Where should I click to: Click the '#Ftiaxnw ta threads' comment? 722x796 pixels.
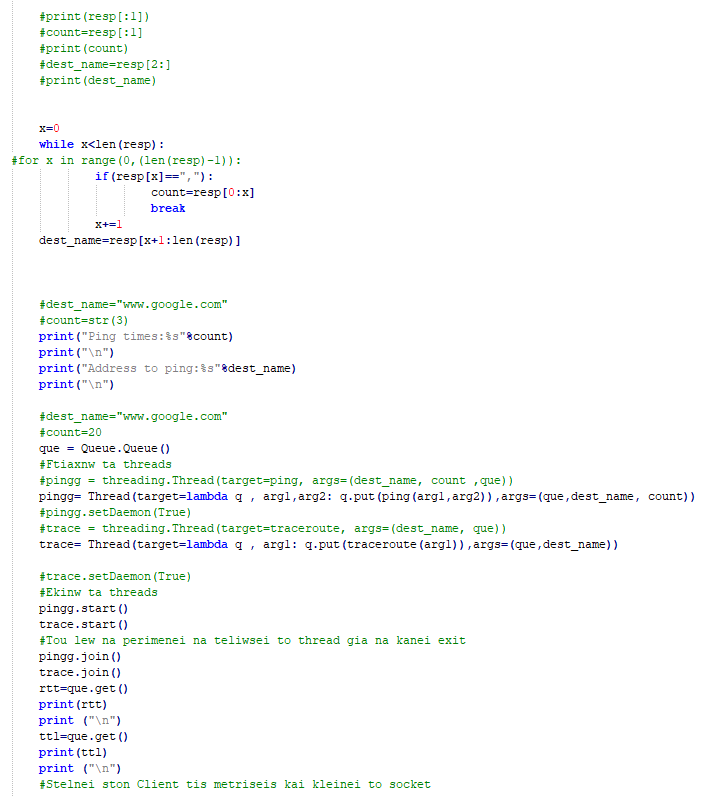pyautogui.click(x=105, y=464)
